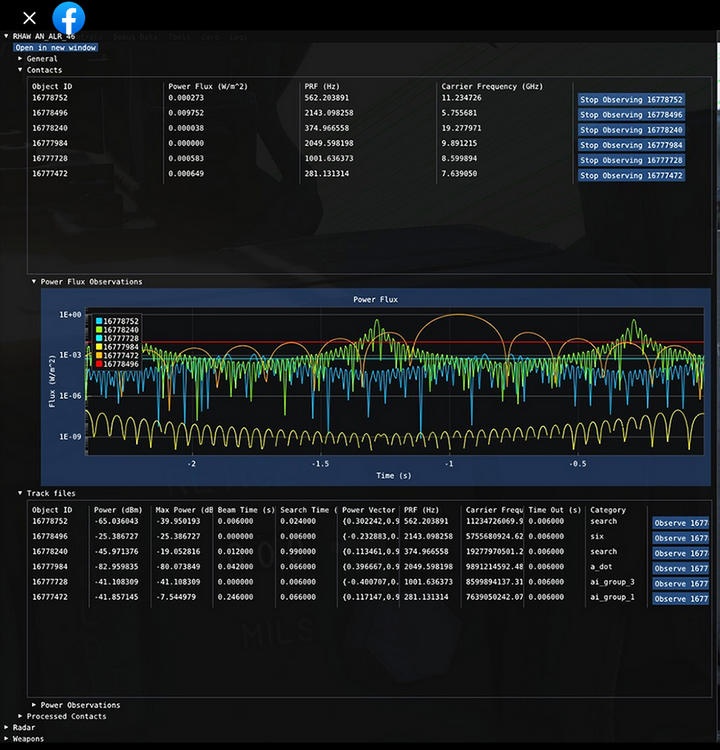Collapse the Track files section

coord(20,493)
